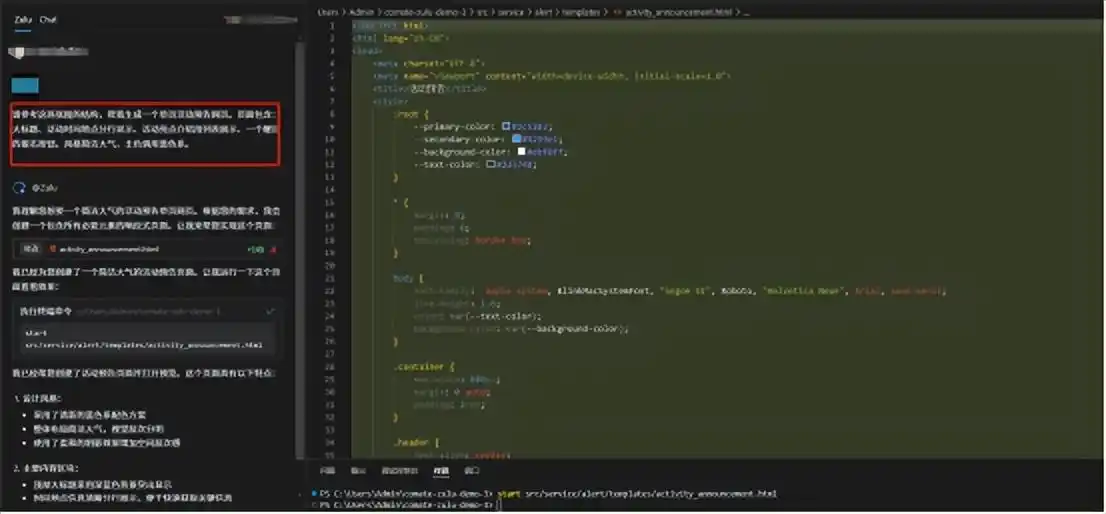Image resolution: width=1106 pixels, height=514 pixels.
Task: Click the HTML file icon in chat file card
Action: click(x=52, y=249)
